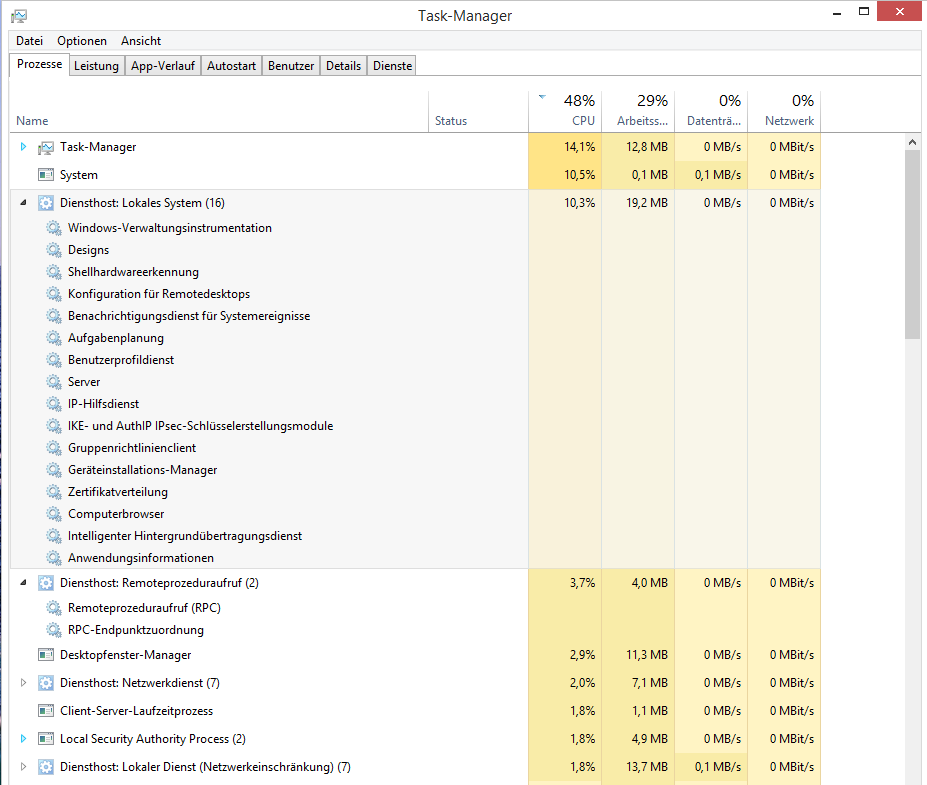Select the System process name
927x785 pixels.
pyautogui.click(x=79, y=175)
